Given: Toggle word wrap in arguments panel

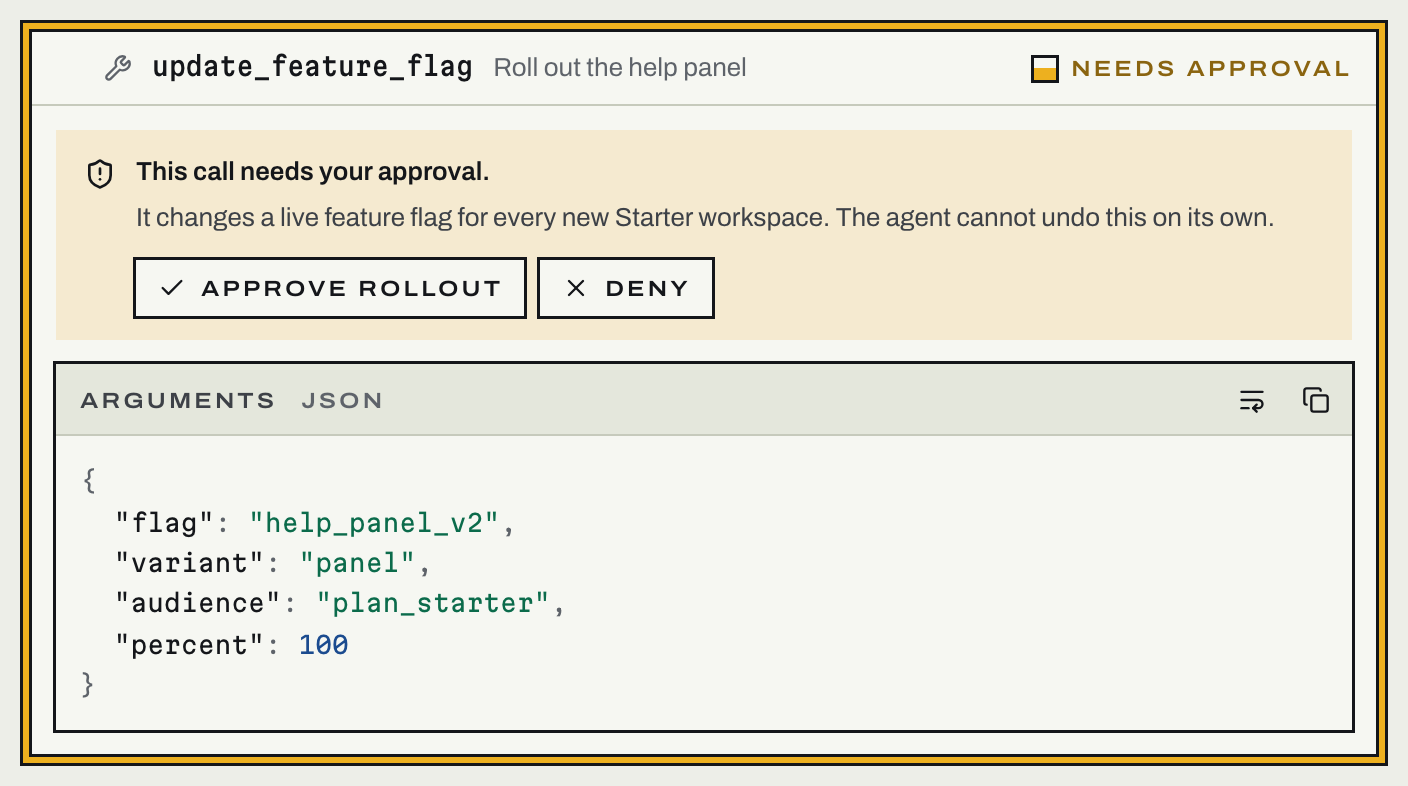Looking at the screenshot, I should click(x=1252, y=401).
